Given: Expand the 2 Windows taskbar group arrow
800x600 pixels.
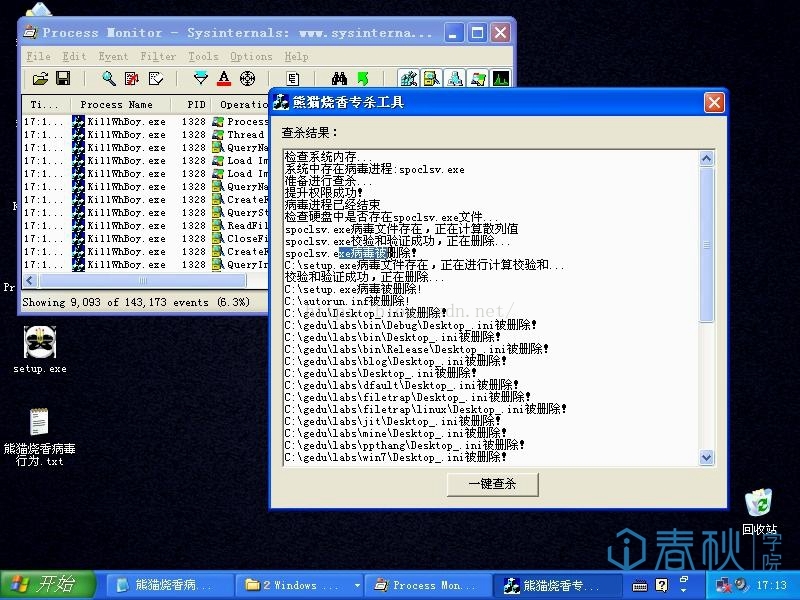Looking at the screenshot, I should [x=357, y=585].
